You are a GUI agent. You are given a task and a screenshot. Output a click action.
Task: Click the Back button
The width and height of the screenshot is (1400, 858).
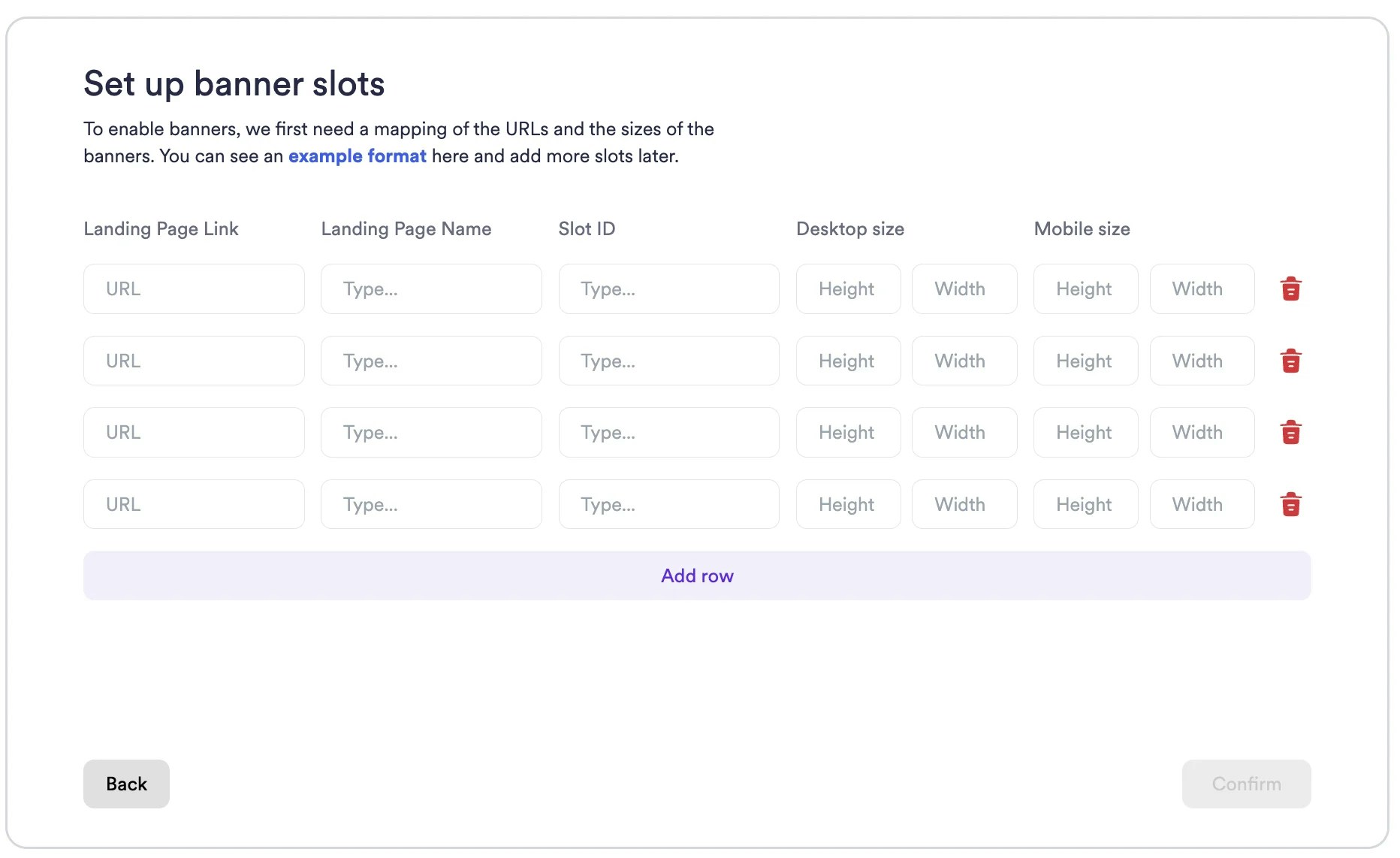[x=125, y=784]
